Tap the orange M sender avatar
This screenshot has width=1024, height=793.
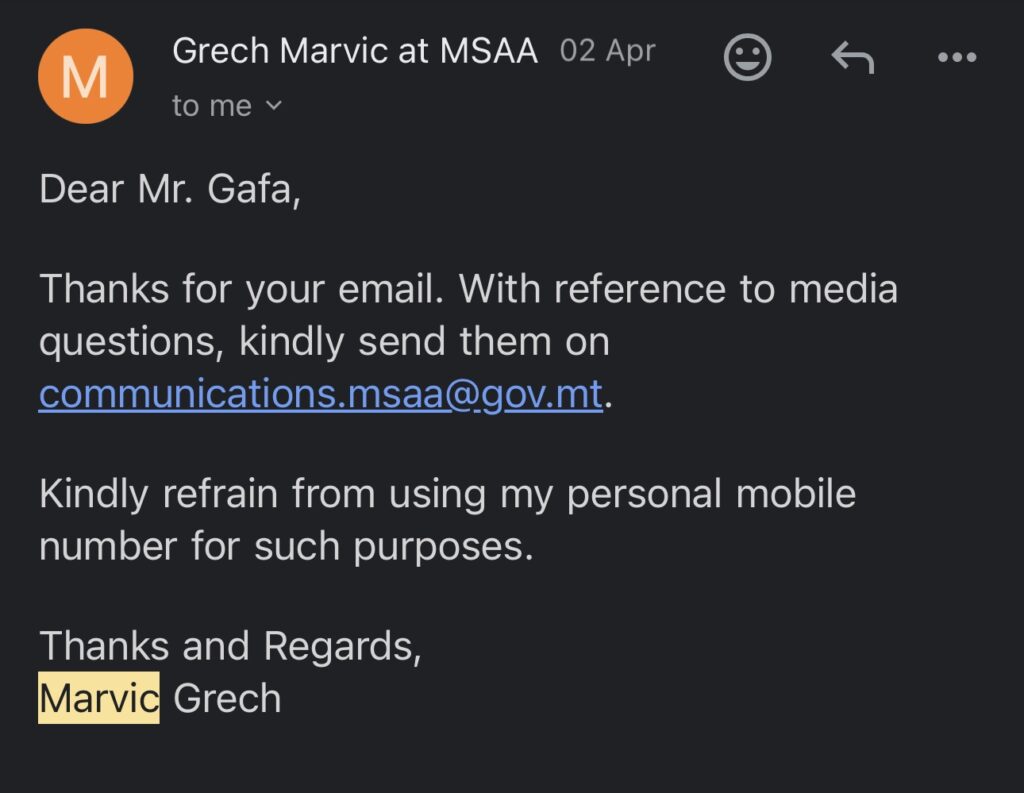coord(86,76)
